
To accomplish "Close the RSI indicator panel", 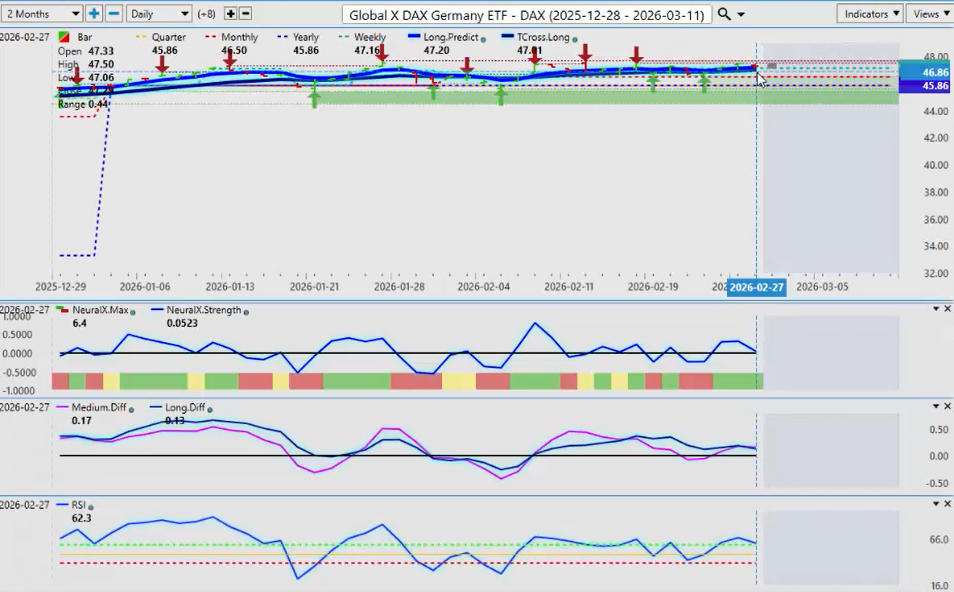I will tap(947, 503).
